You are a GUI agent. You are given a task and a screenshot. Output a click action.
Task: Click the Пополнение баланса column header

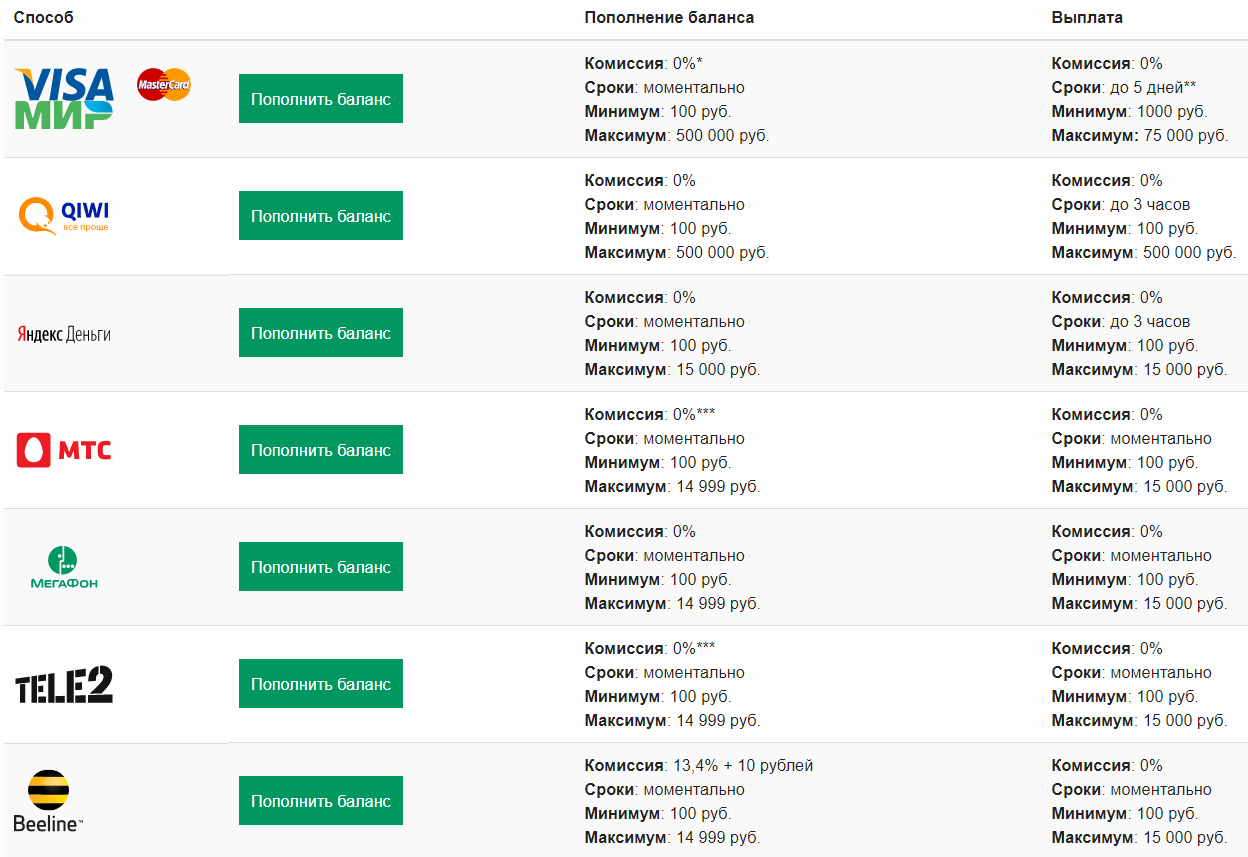[670, 18]
